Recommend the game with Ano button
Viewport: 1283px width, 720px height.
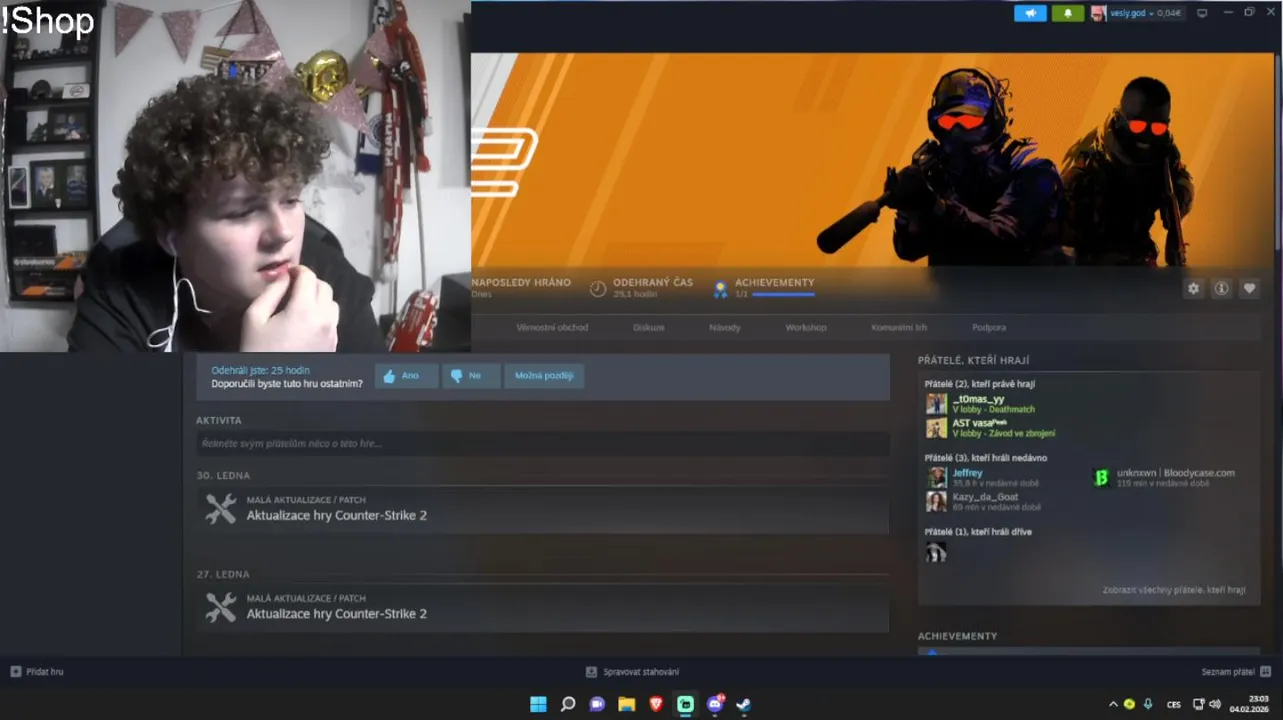point(406,376)
